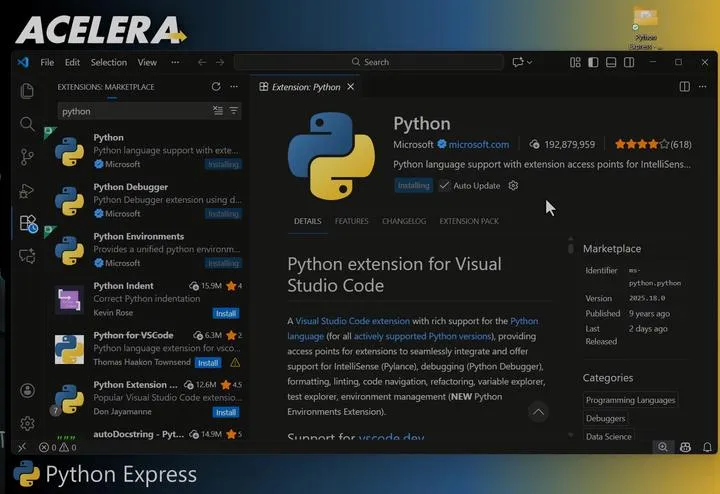Open the View menu
The height and width of the screenshot is (494, 720).
coord(147,62)
